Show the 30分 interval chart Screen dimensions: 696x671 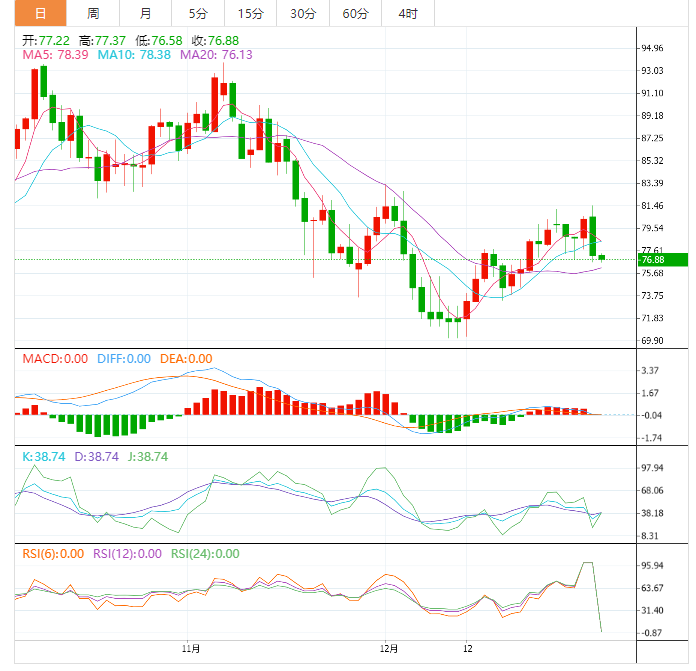303,14
